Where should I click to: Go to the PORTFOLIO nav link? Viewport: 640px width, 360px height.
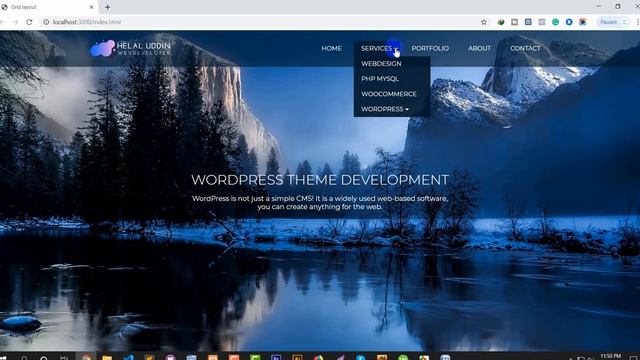pyautogui.click(x=430, y=48)
